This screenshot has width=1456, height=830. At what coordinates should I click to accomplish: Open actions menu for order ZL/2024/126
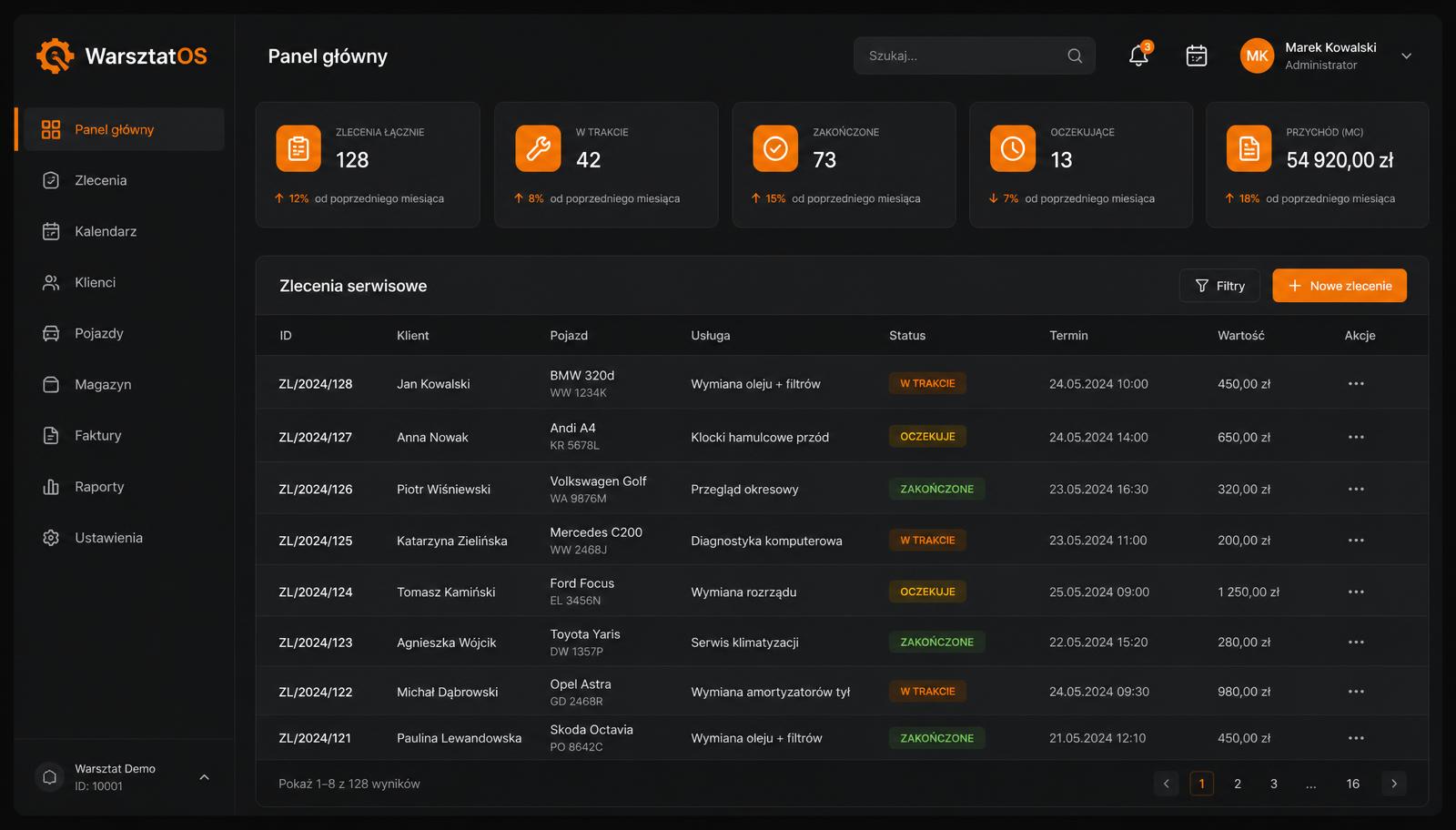pos(1356,489)
